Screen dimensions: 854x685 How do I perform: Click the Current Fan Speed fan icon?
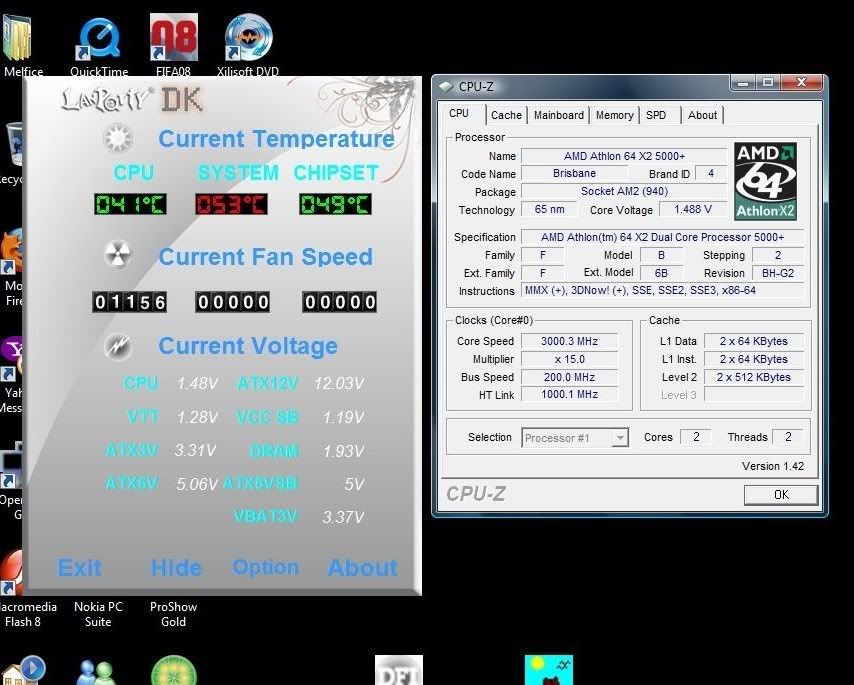click(118, 256)
